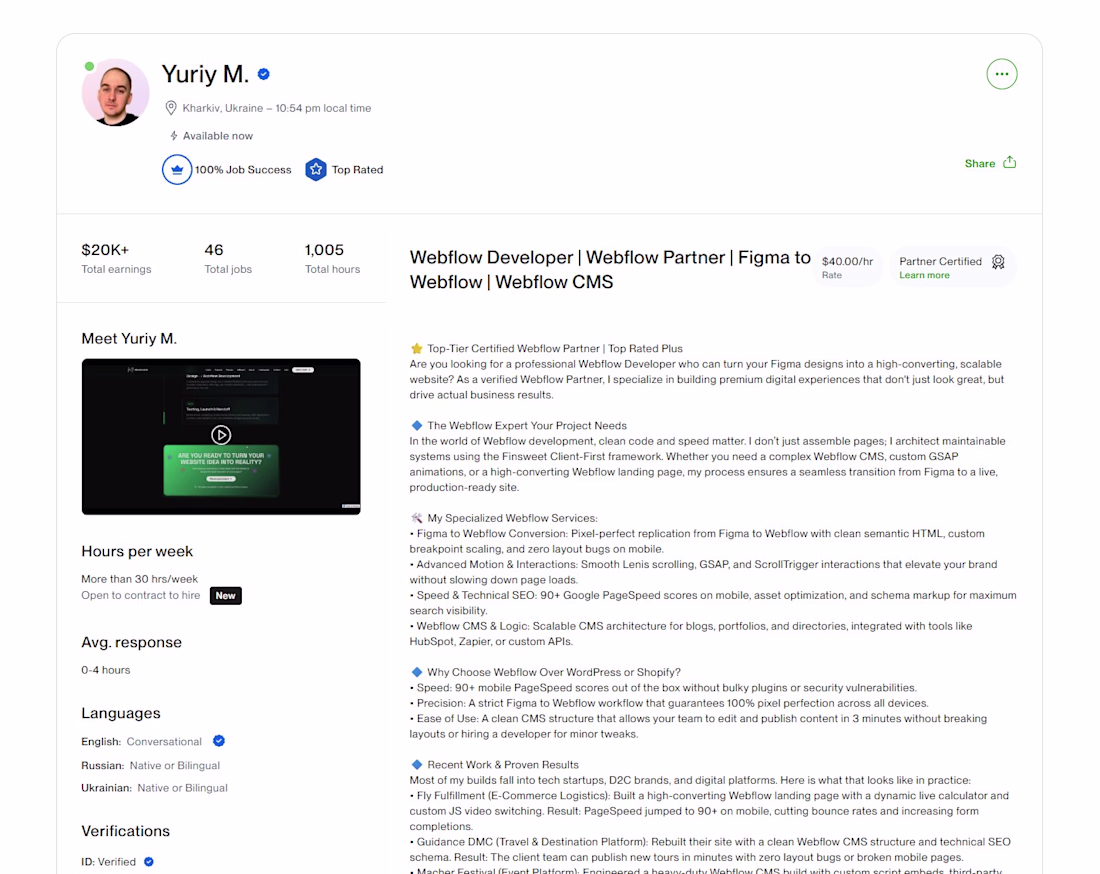
Task: Click the Share upload icon
Action: coord(1010,162)
